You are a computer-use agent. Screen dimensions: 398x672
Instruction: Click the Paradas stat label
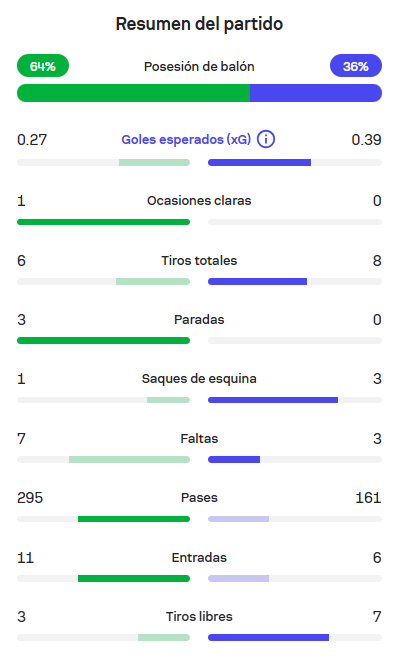[x=199, y=320]
